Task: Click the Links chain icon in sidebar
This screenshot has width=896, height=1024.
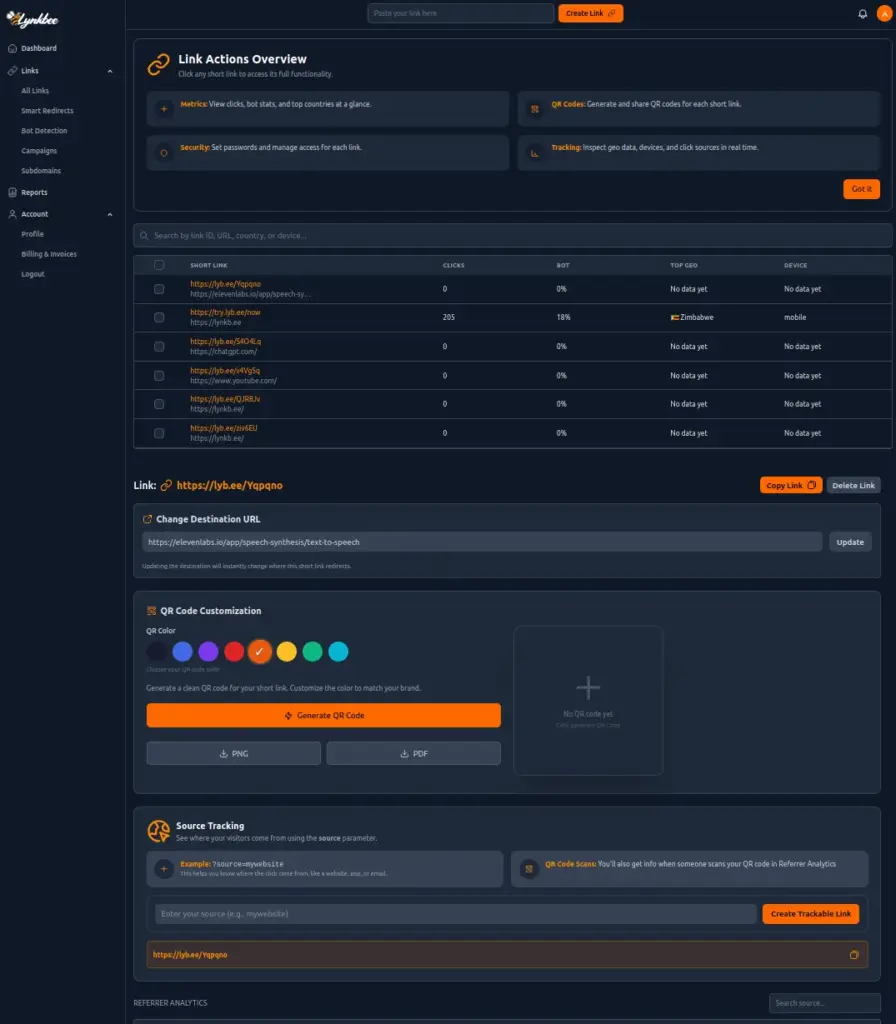Action: [x=12, y=70]
